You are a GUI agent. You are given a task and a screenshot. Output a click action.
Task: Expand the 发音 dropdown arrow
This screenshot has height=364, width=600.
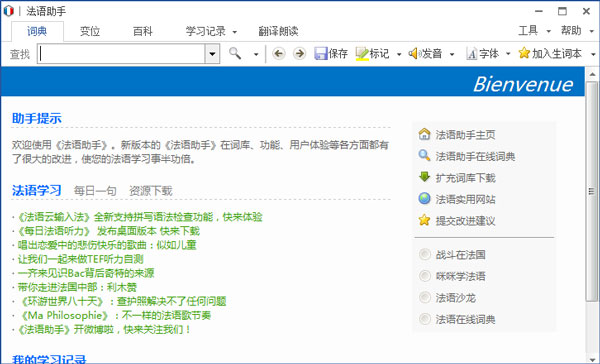tap(452, 54)
